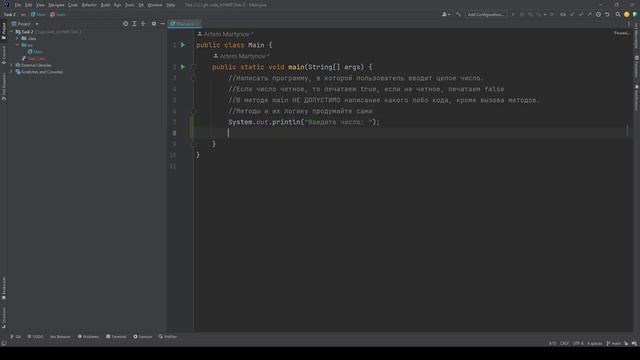
Task: Open the Project tool window stripe button
Action: [4, 32]
